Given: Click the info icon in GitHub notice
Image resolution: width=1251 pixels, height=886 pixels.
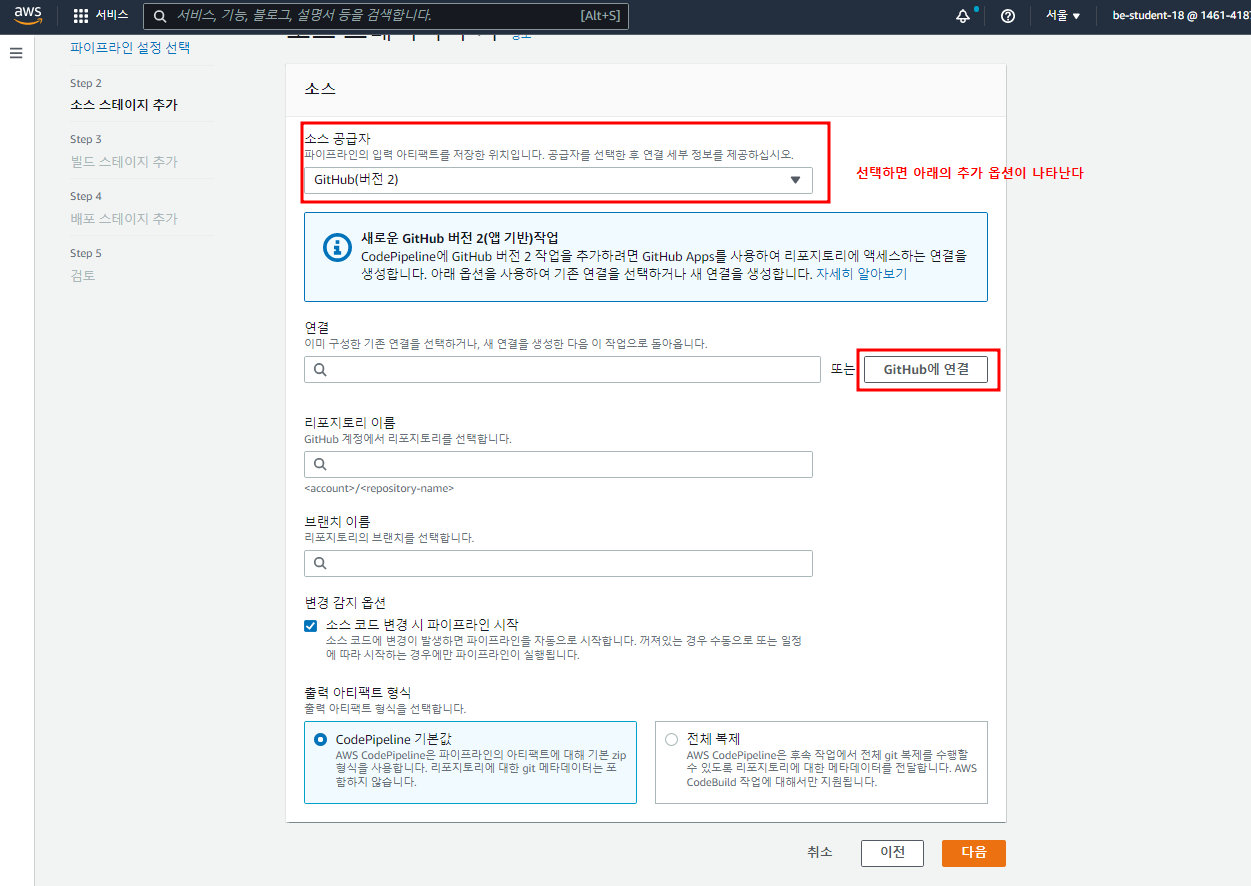Looking at the screenshot, I should pos(338,249).
